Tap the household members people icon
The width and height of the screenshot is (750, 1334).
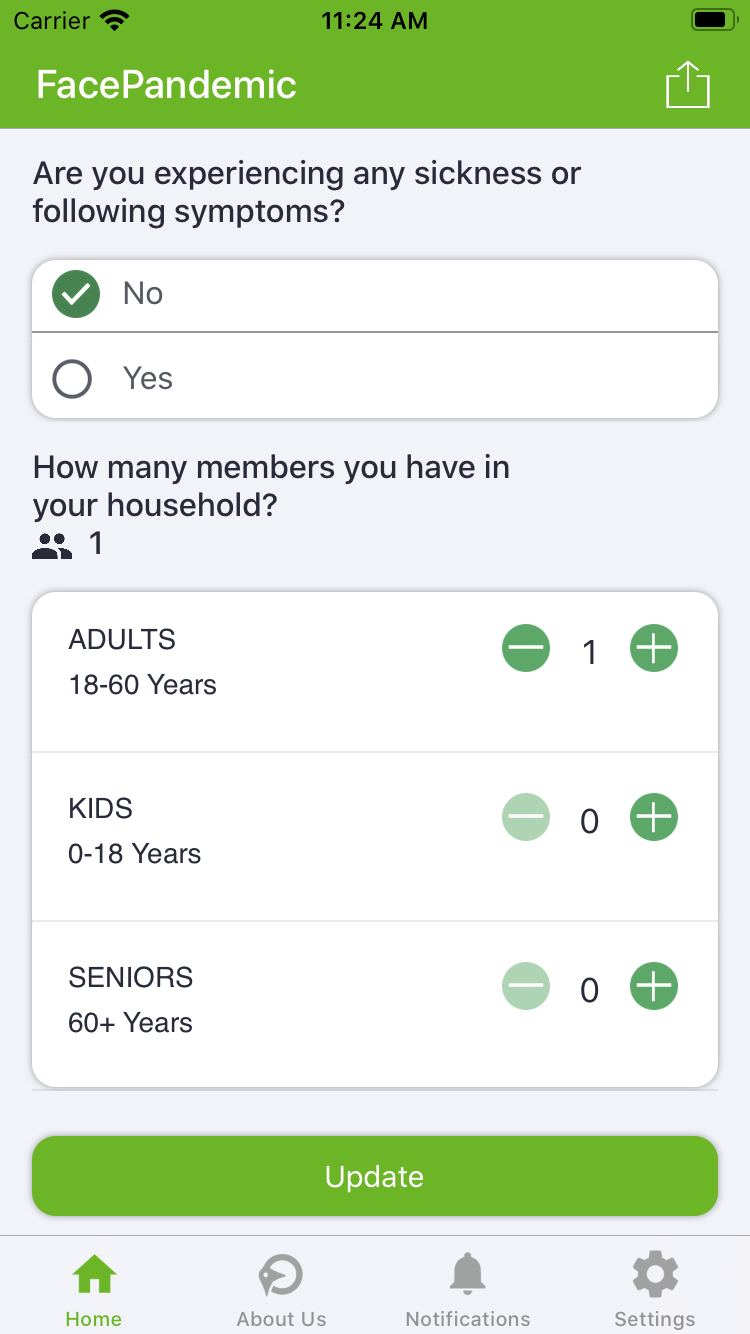53,546
